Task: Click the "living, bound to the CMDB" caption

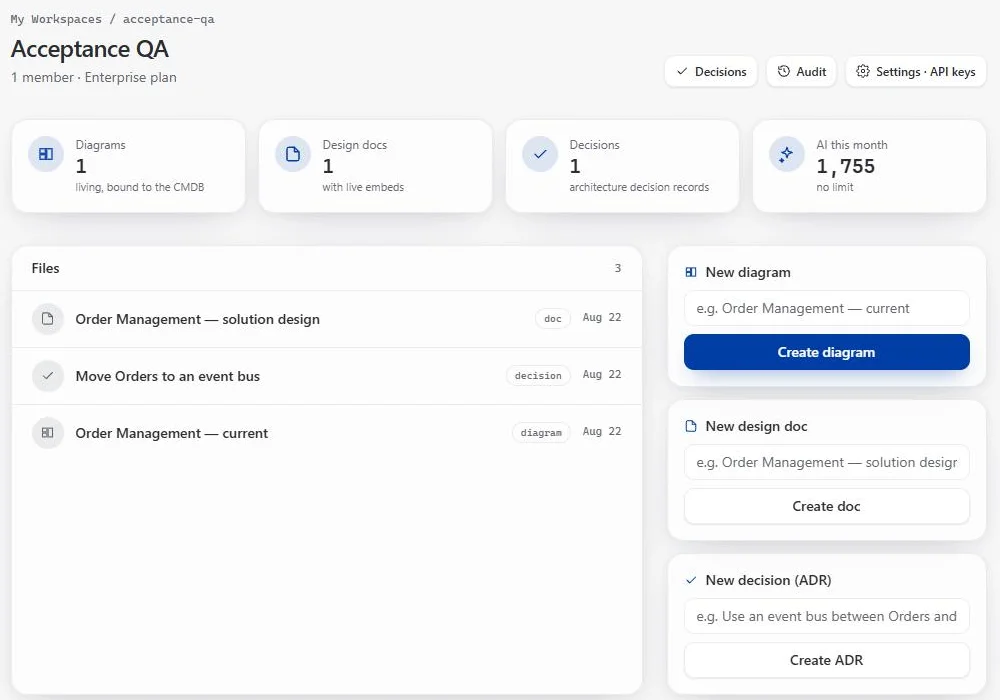Action: [x=140, y=187]
